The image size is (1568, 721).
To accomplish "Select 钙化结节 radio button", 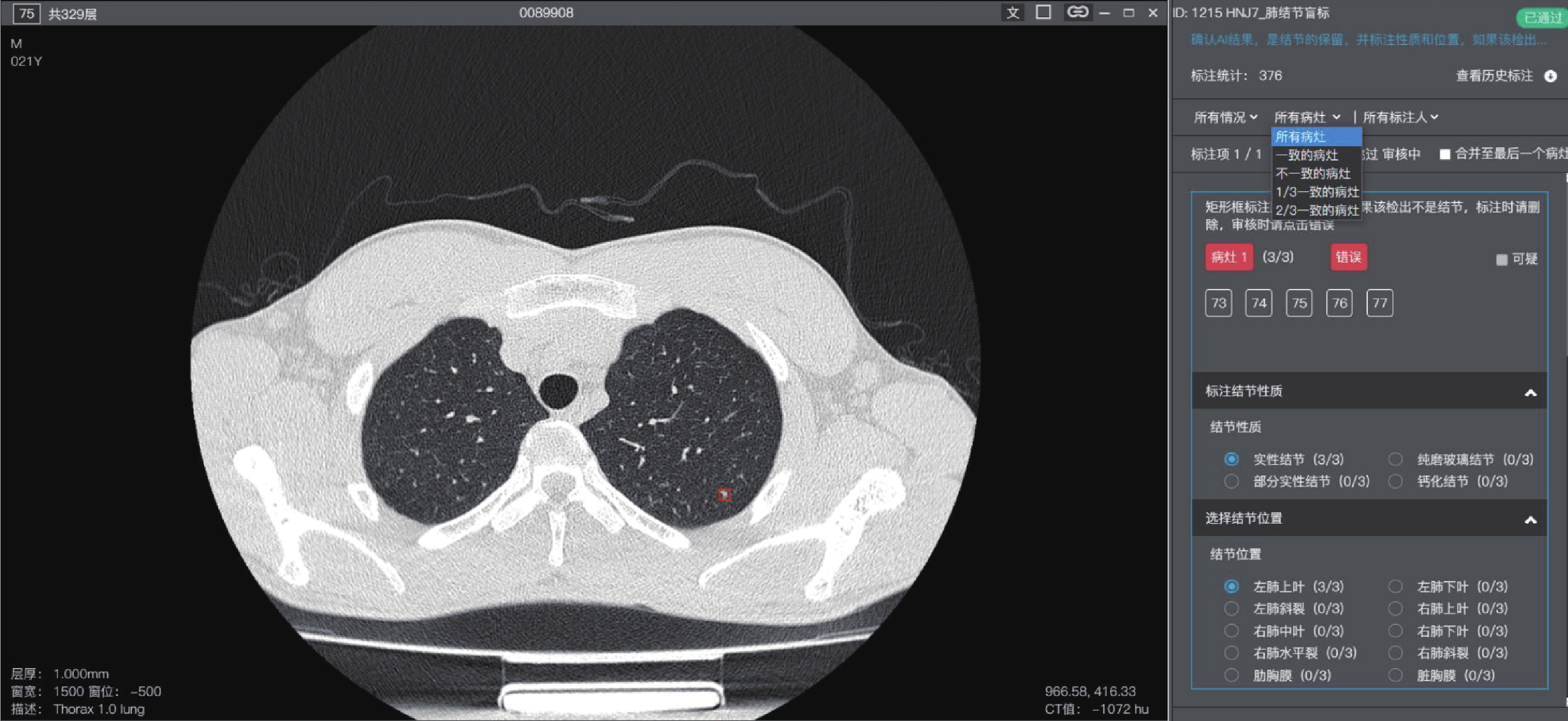I will pyautogui.click(x=1395, y=481).
